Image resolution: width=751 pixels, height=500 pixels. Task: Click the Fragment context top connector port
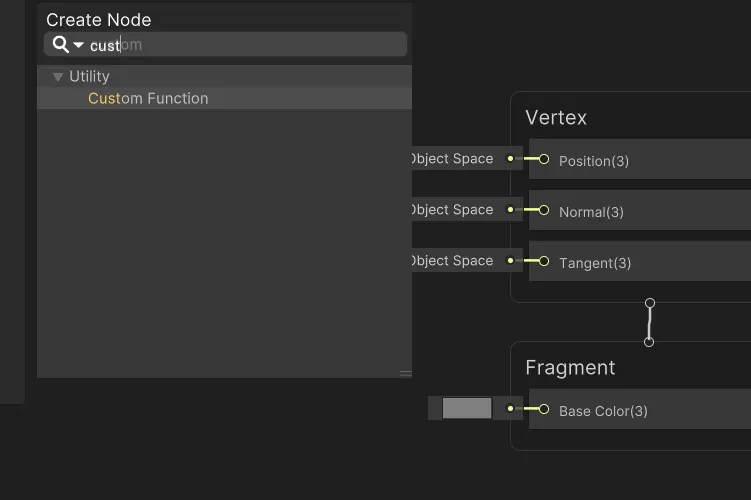tap(649, 342)
